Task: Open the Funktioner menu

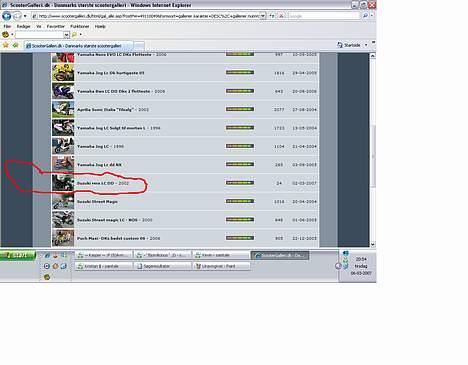Action: pos(80,26)
